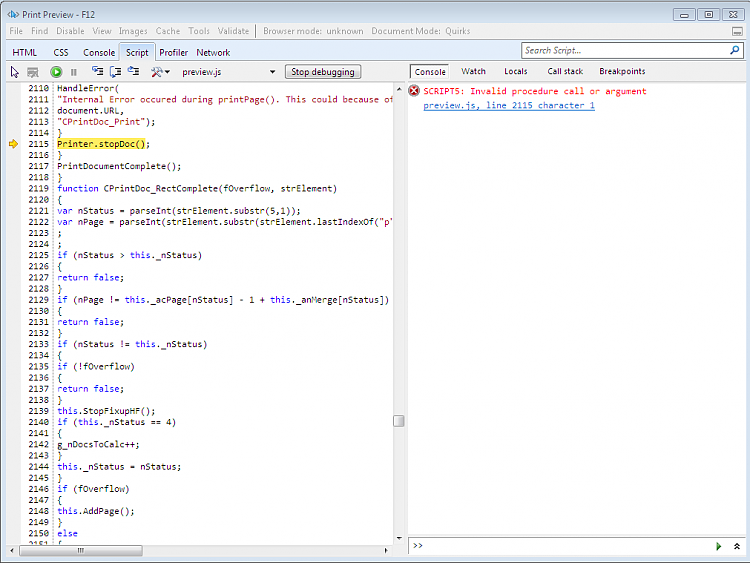Click the SCRIPT5 invalid procedure call message
This screenshot has height=563, width=750.
[535, 91]
